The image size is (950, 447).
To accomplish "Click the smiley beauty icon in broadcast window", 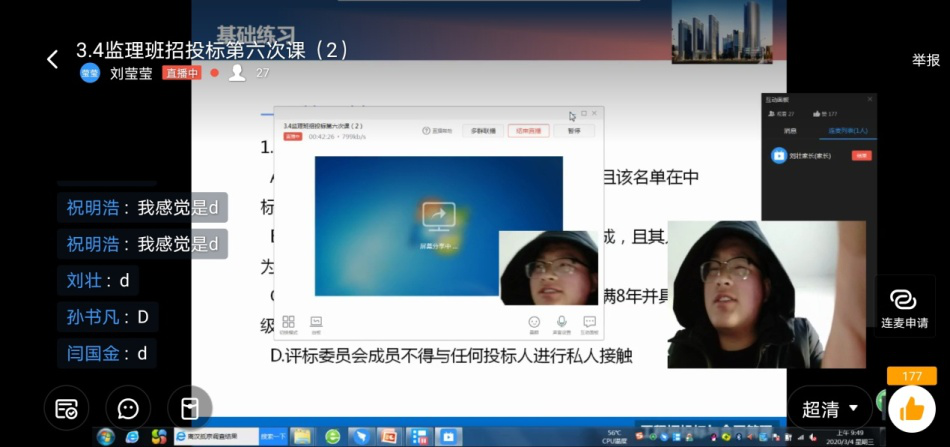I will 534,322.
